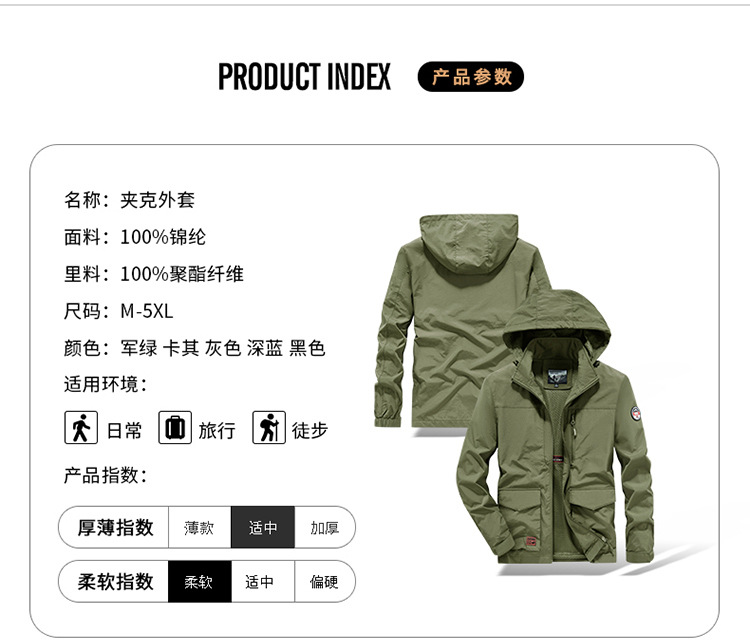Click the hood of the back-view jacket
The image size is (750, 644).
pos(469,243)
